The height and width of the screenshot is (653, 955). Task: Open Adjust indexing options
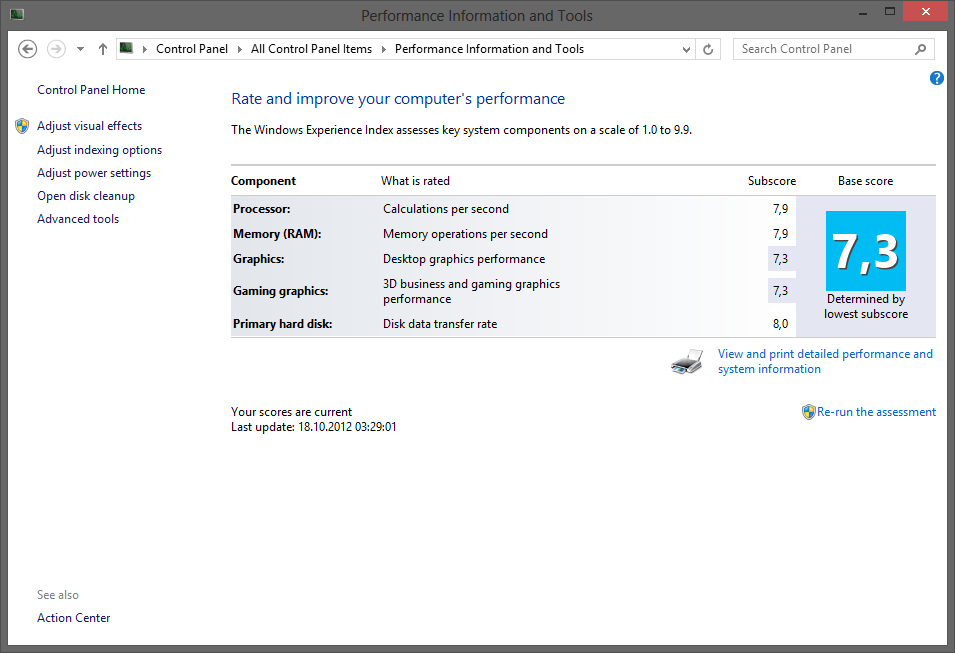coord(99,149)
